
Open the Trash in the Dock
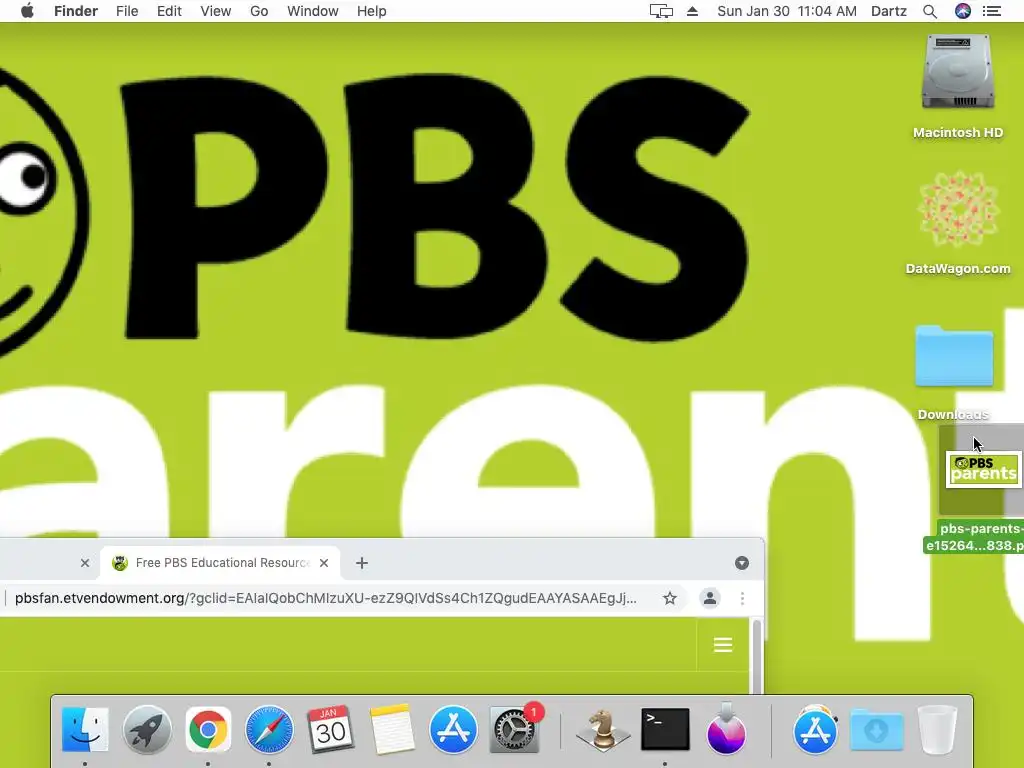[x=937, y=729]
